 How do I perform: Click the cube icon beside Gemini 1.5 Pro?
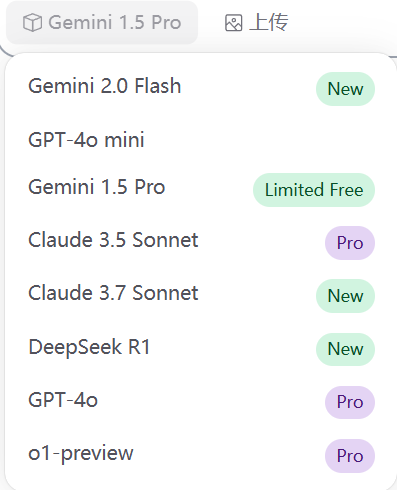point(32,23)
